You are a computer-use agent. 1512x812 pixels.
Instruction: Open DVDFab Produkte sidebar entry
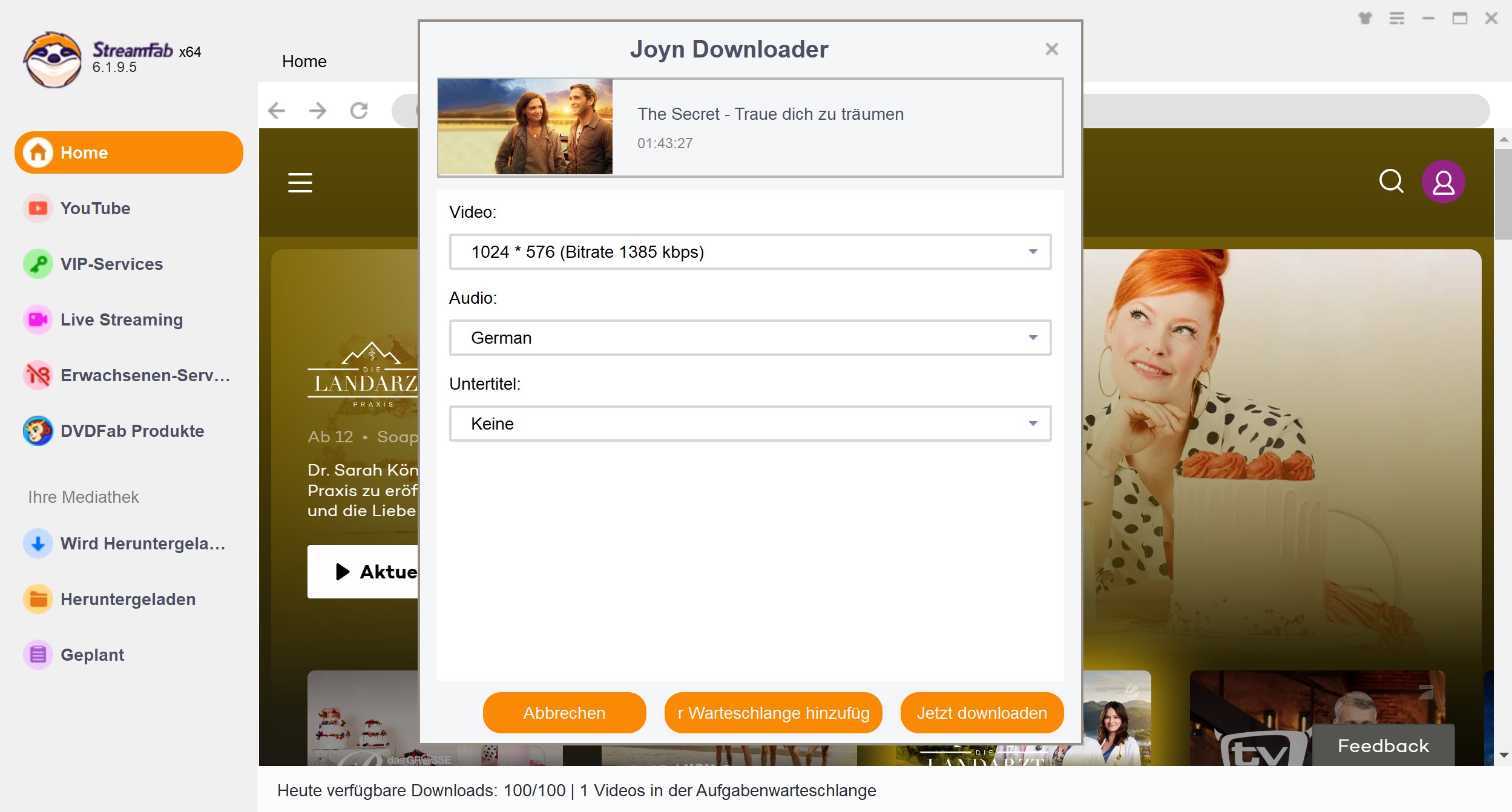[129, 431]
